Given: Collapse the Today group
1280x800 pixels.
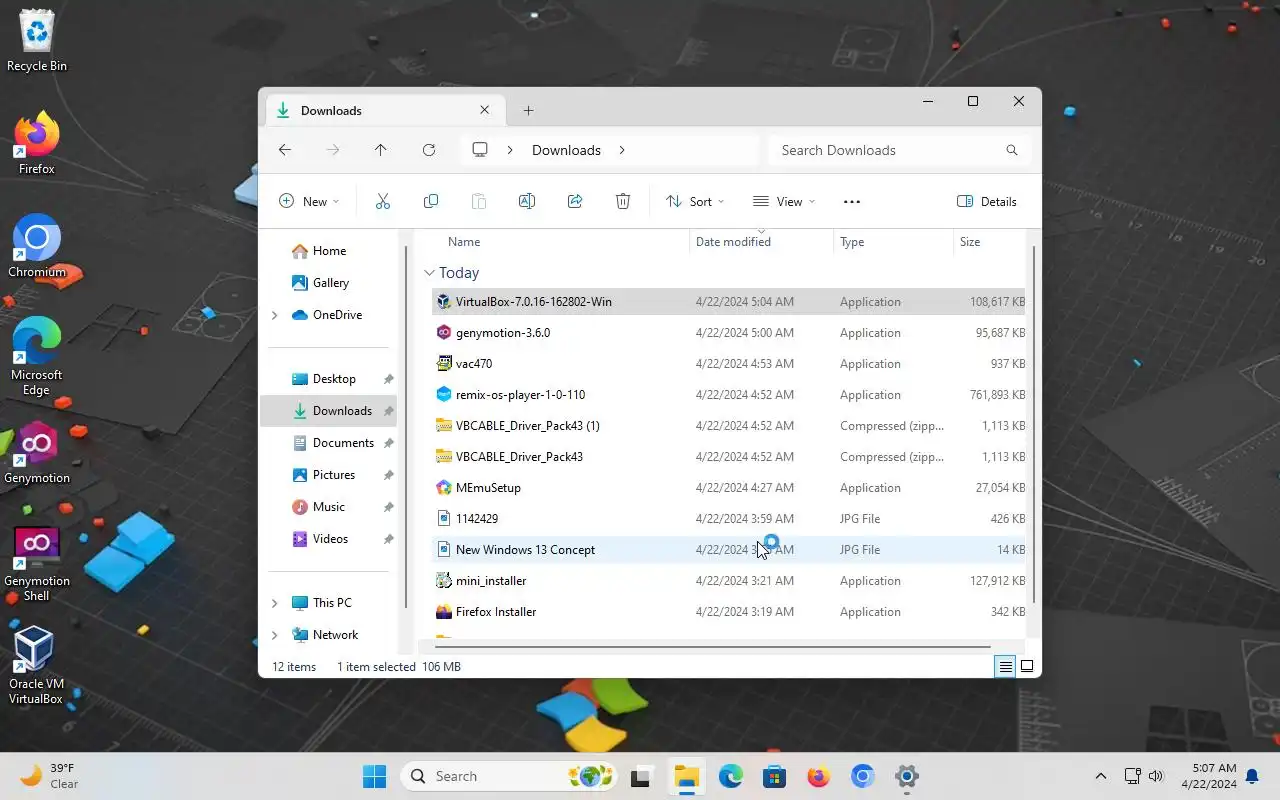Looking at the screenshot, I should tap(429, 272).
